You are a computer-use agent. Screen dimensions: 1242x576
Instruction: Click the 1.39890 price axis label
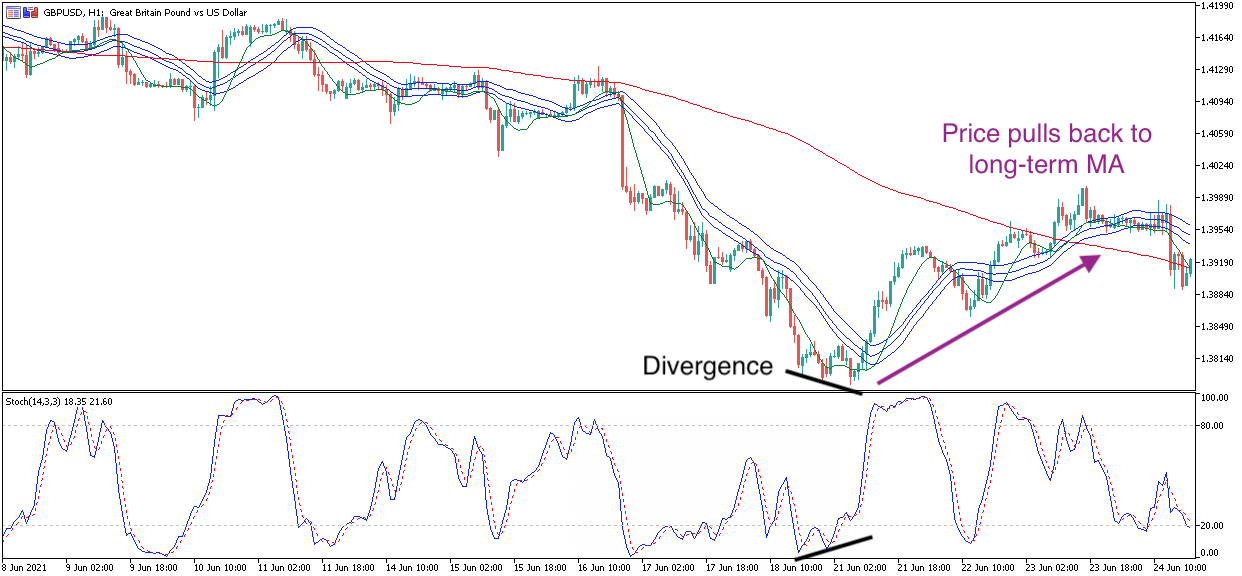coord(1215,198)
